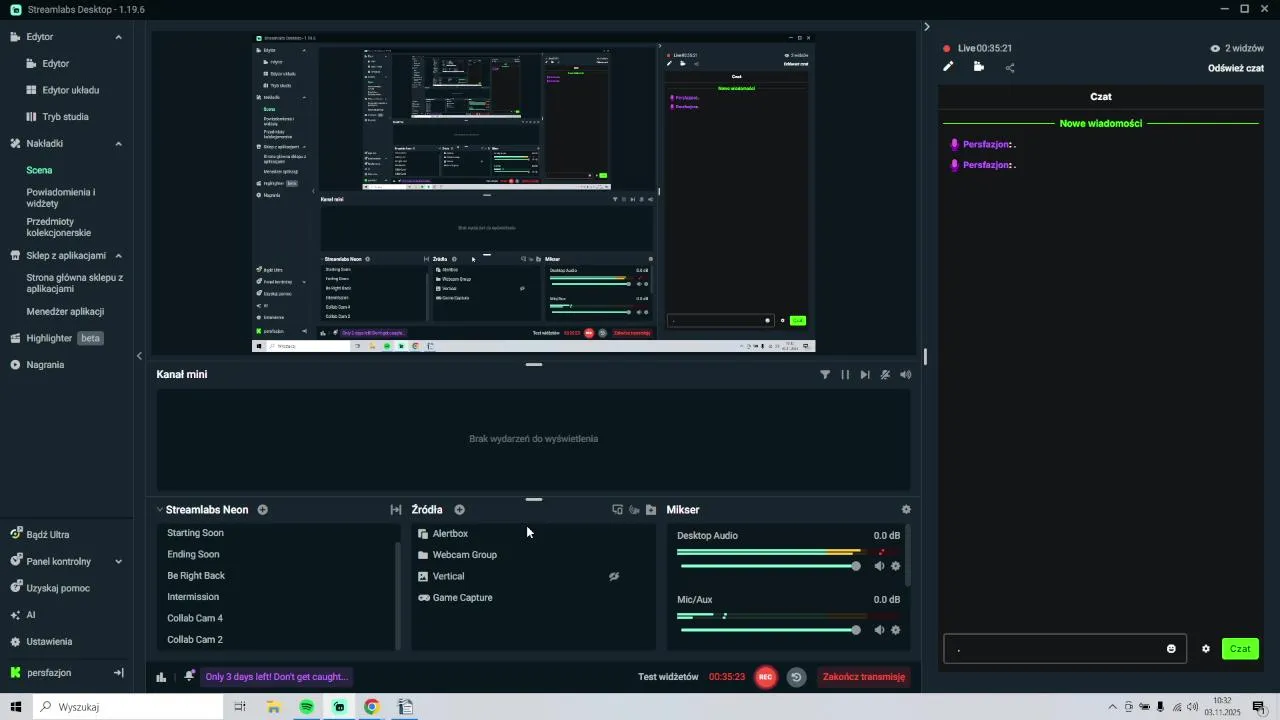Open the emoji picker in chat input

[1171, 649]
